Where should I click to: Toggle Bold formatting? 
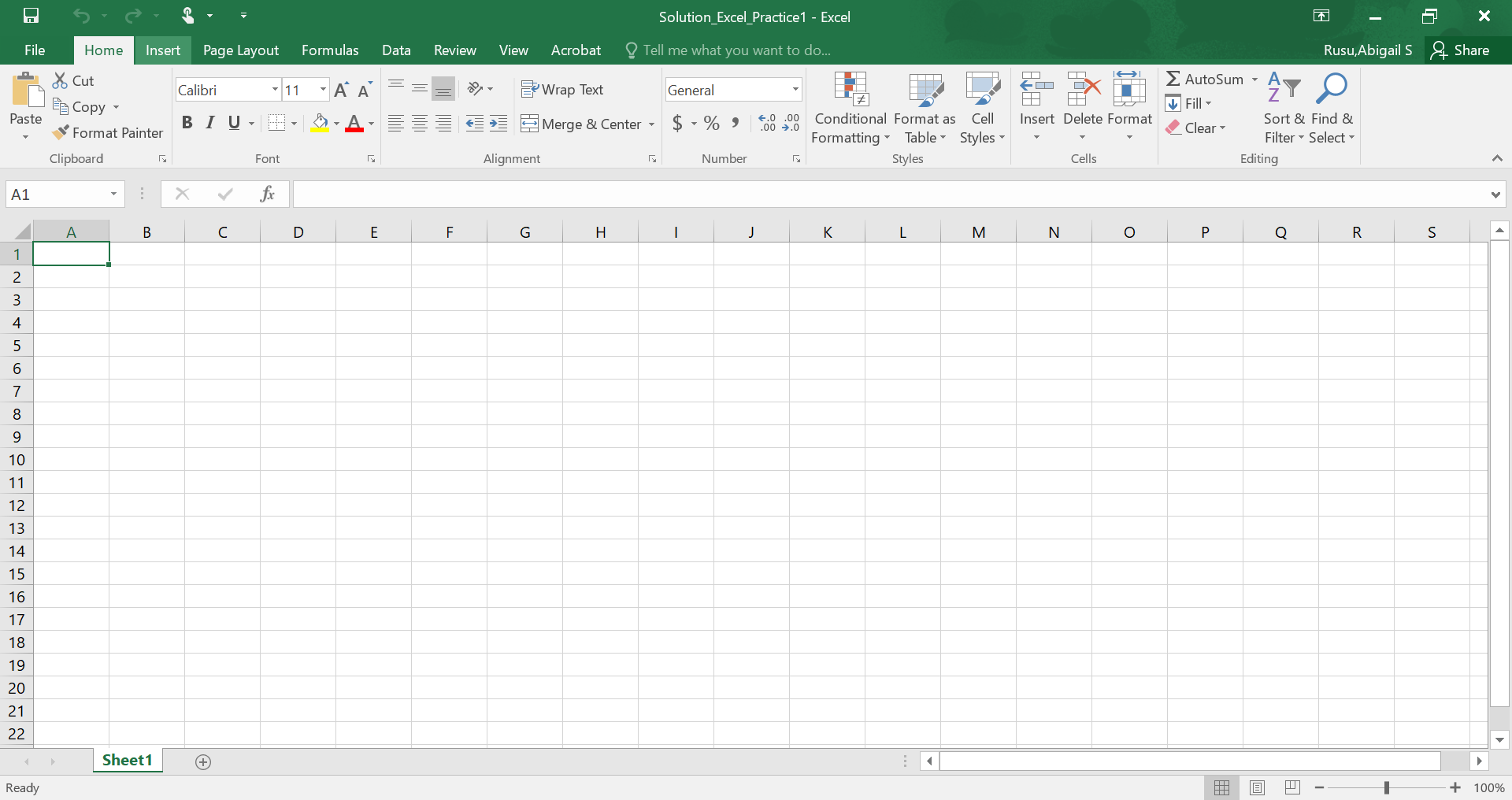tap(187, 123)
